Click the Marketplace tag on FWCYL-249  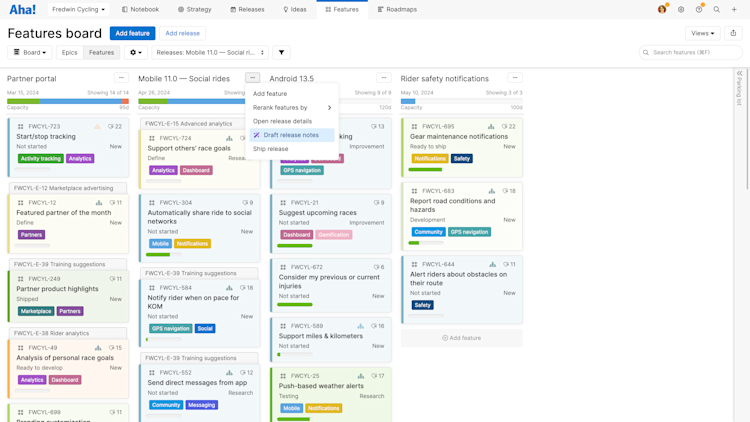[x=36, y=311]
